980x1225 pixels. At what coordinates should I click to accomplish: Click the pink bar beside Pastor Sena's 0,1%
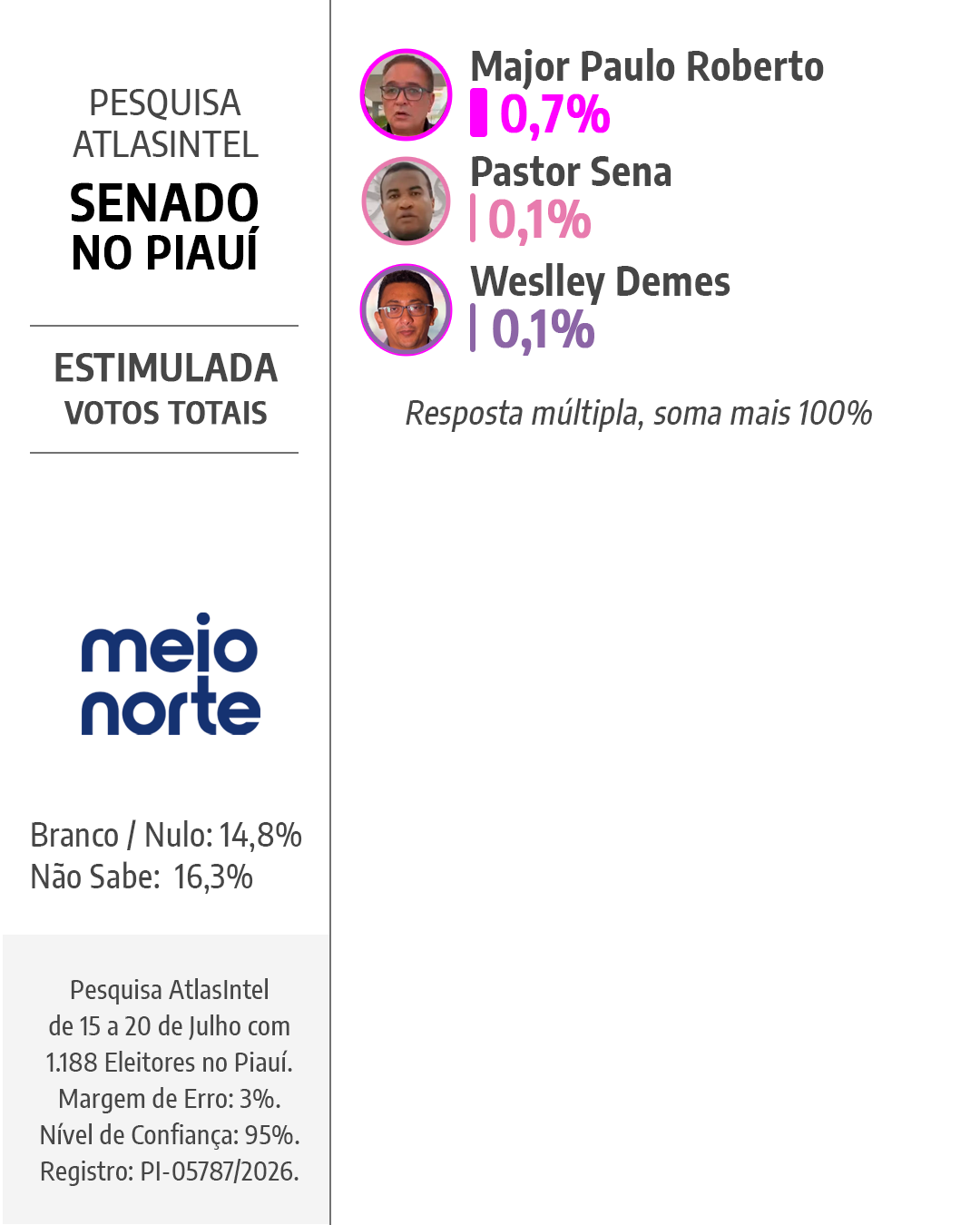473,219
